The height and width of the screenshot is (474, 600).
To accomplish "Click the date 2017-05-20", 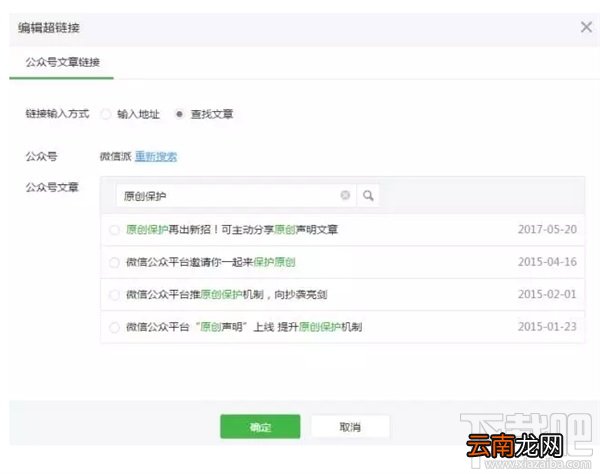I will (547, 229).
